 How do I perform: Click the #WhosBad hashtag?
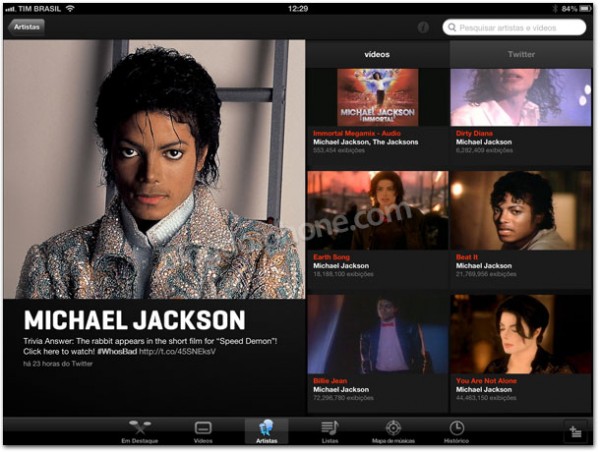[x=117, y=352]
